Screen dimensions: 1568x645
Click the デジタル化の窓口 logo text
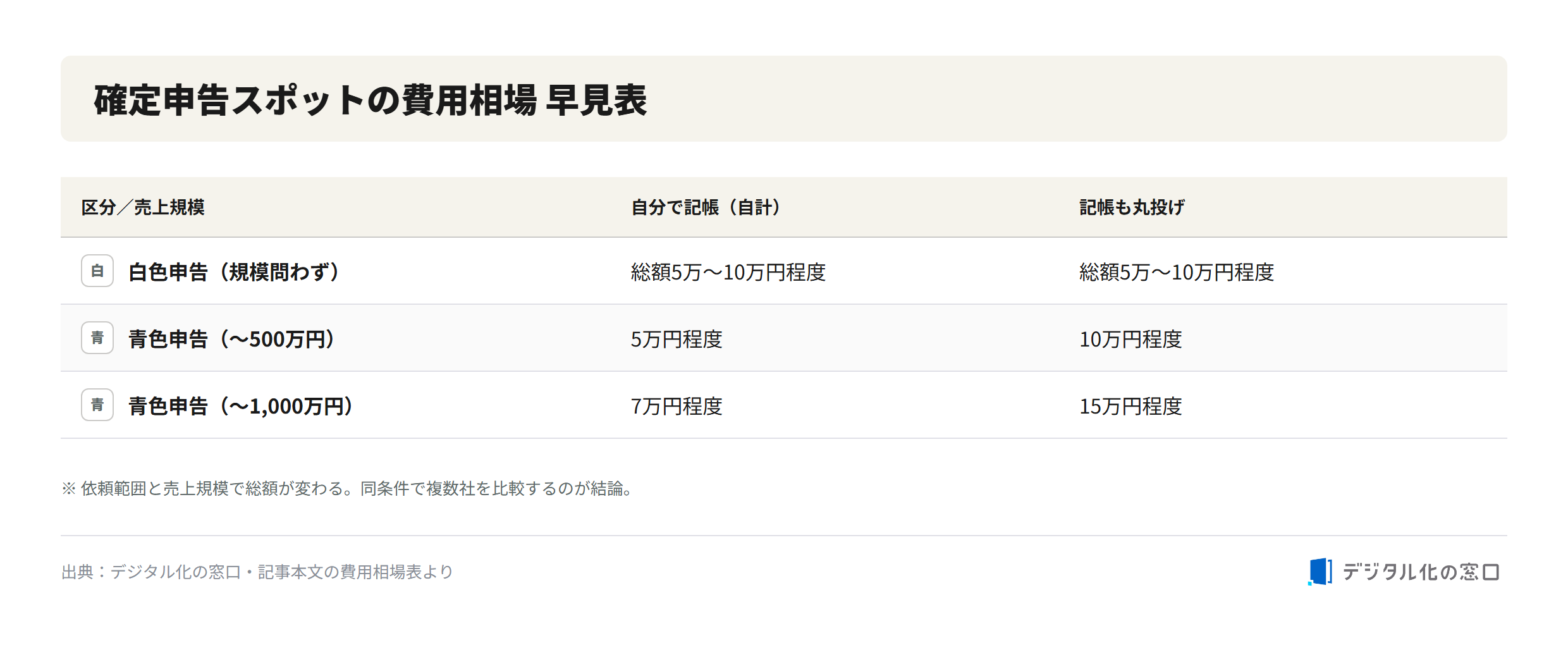1421,572
